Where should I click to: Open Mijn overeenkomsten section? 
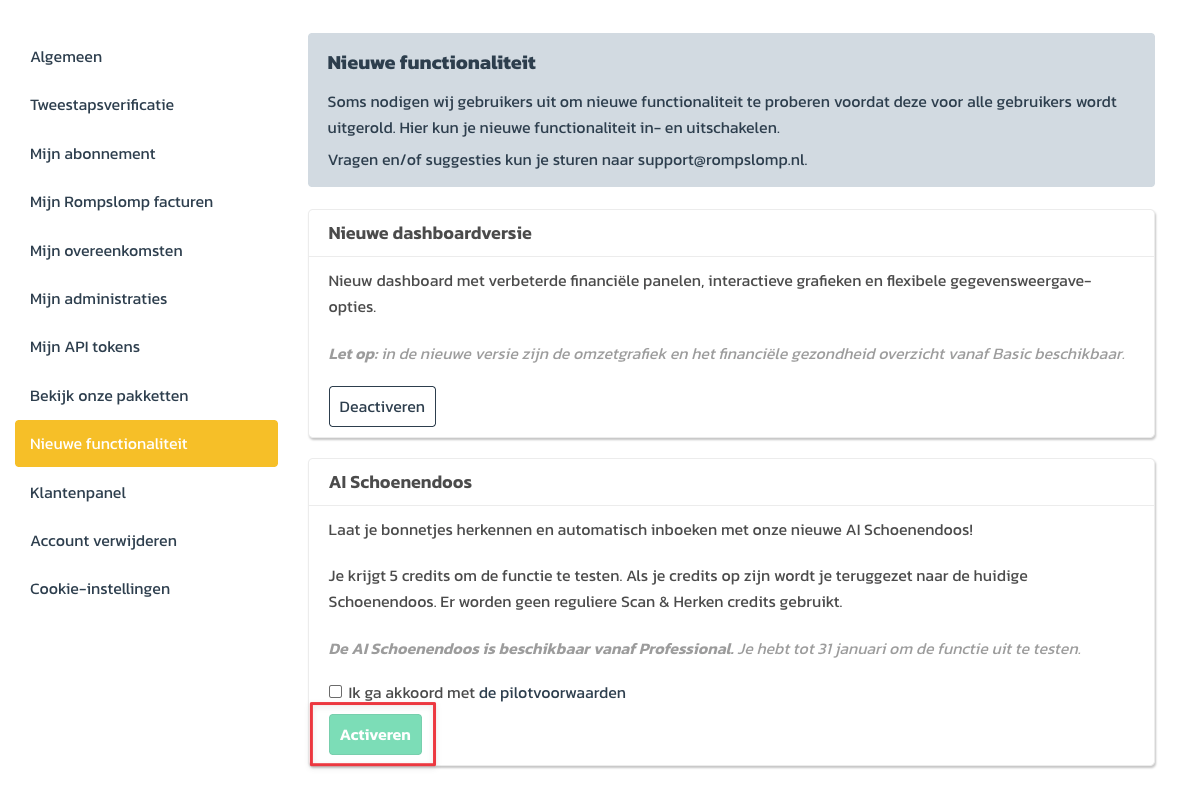coord(106,251)
